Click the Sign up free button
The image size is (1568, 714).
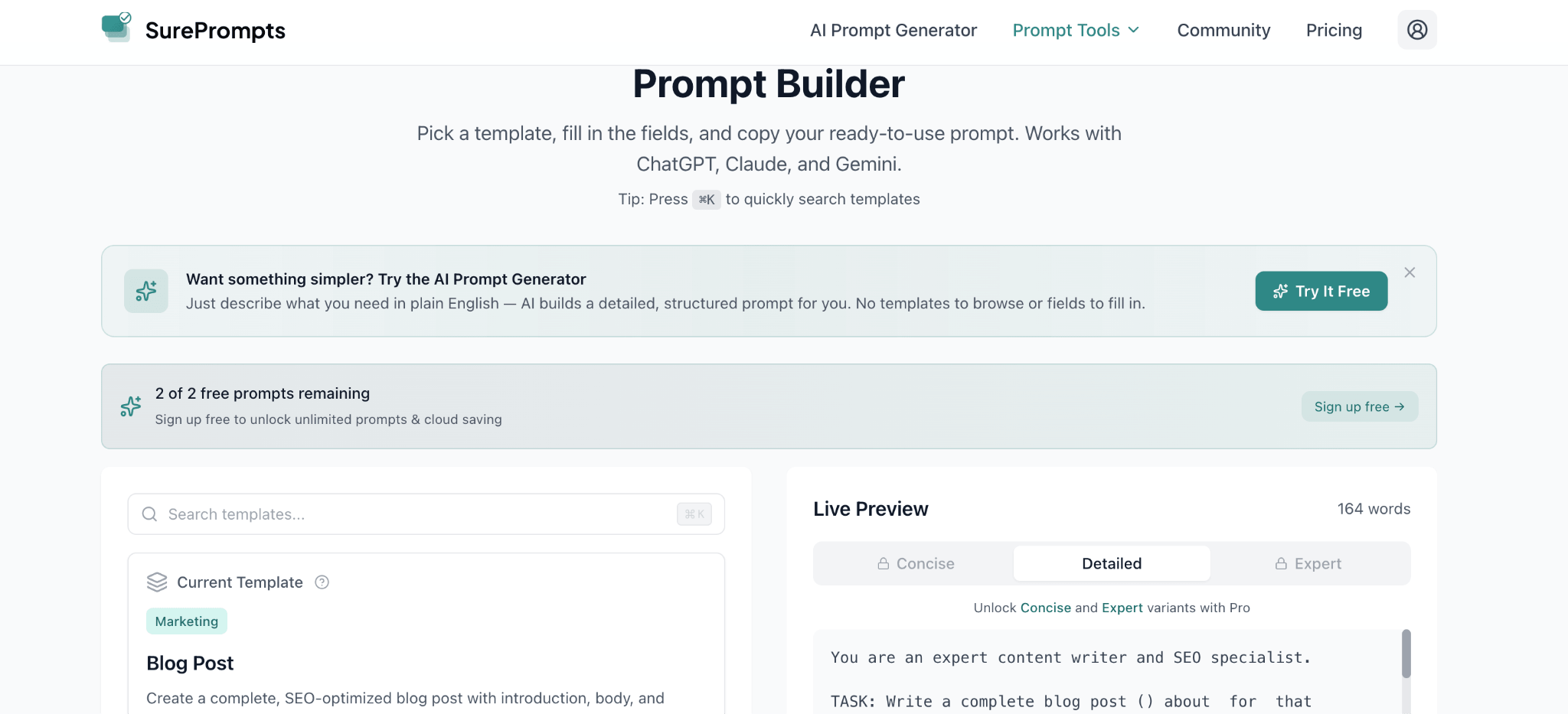pyautogui.click(x=1359, y=406)
